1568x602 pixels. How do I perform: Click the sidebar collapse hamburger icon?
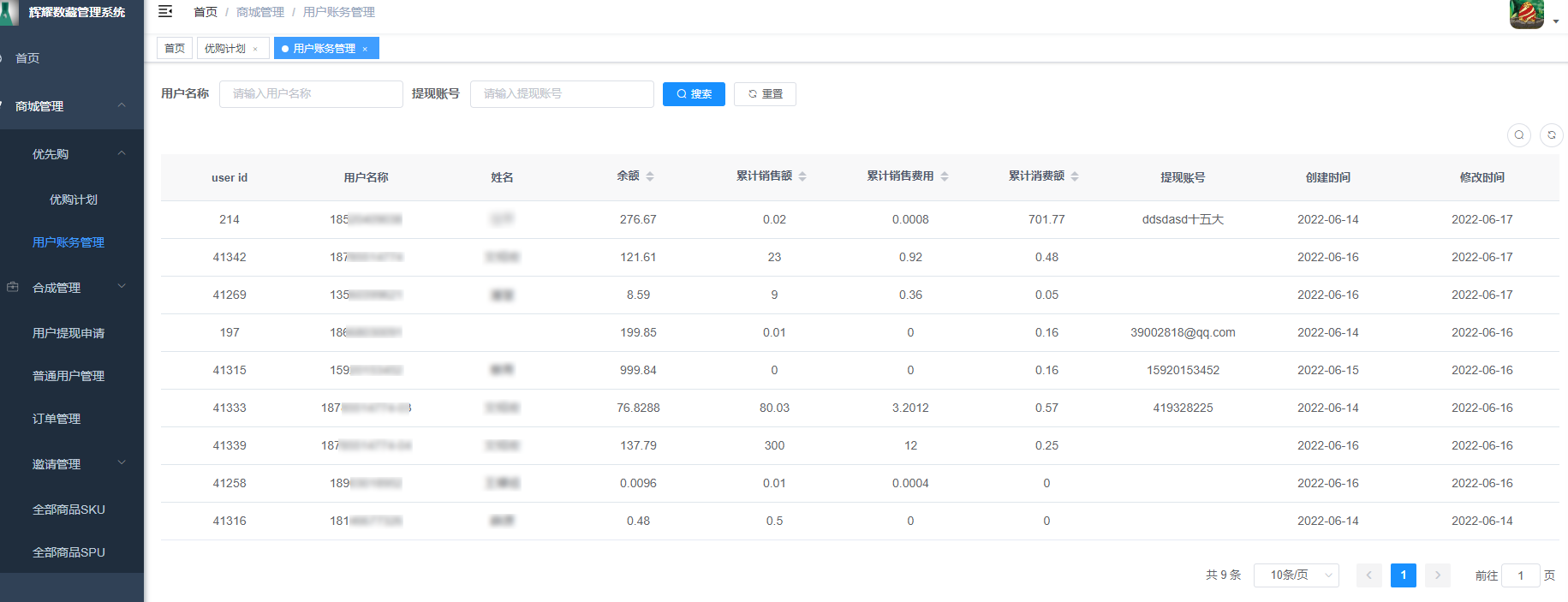pos(165,11)
